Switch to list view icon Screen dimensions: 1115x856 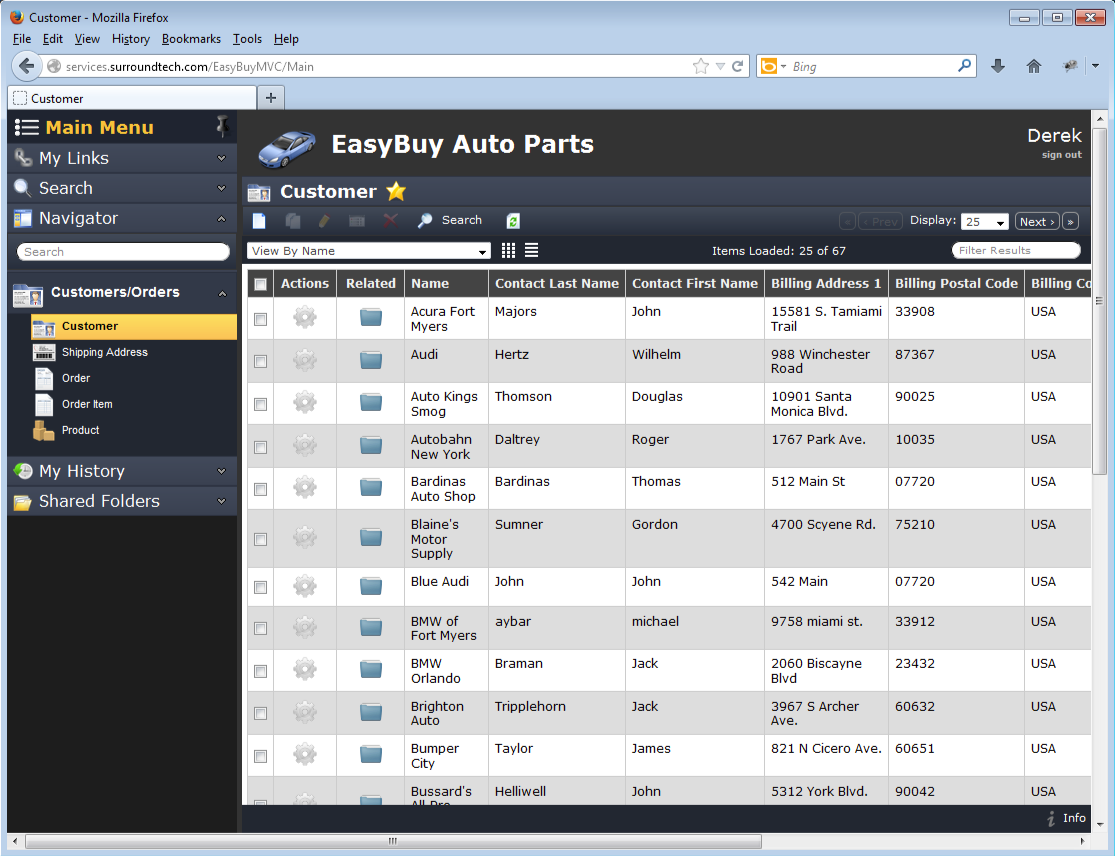pyautogui.click(x=531, y=250)
